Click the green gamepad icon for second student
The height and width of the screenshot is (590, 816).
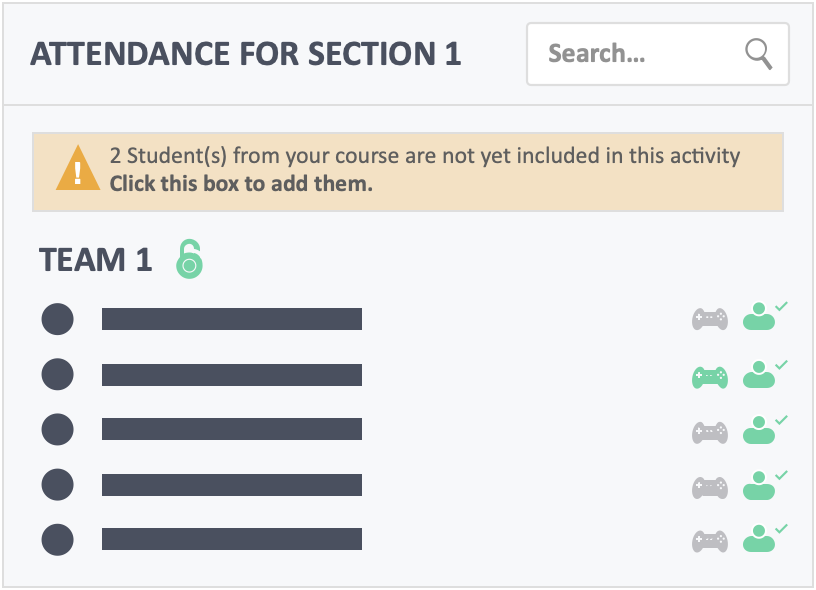tap(710, 377)
